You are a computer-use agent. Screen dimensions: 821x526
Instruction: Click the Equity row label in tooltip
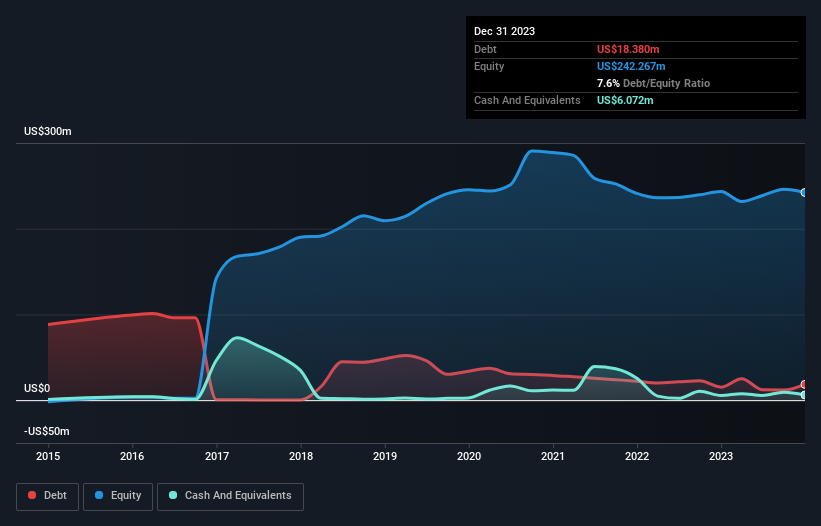(x=489, y=66)
